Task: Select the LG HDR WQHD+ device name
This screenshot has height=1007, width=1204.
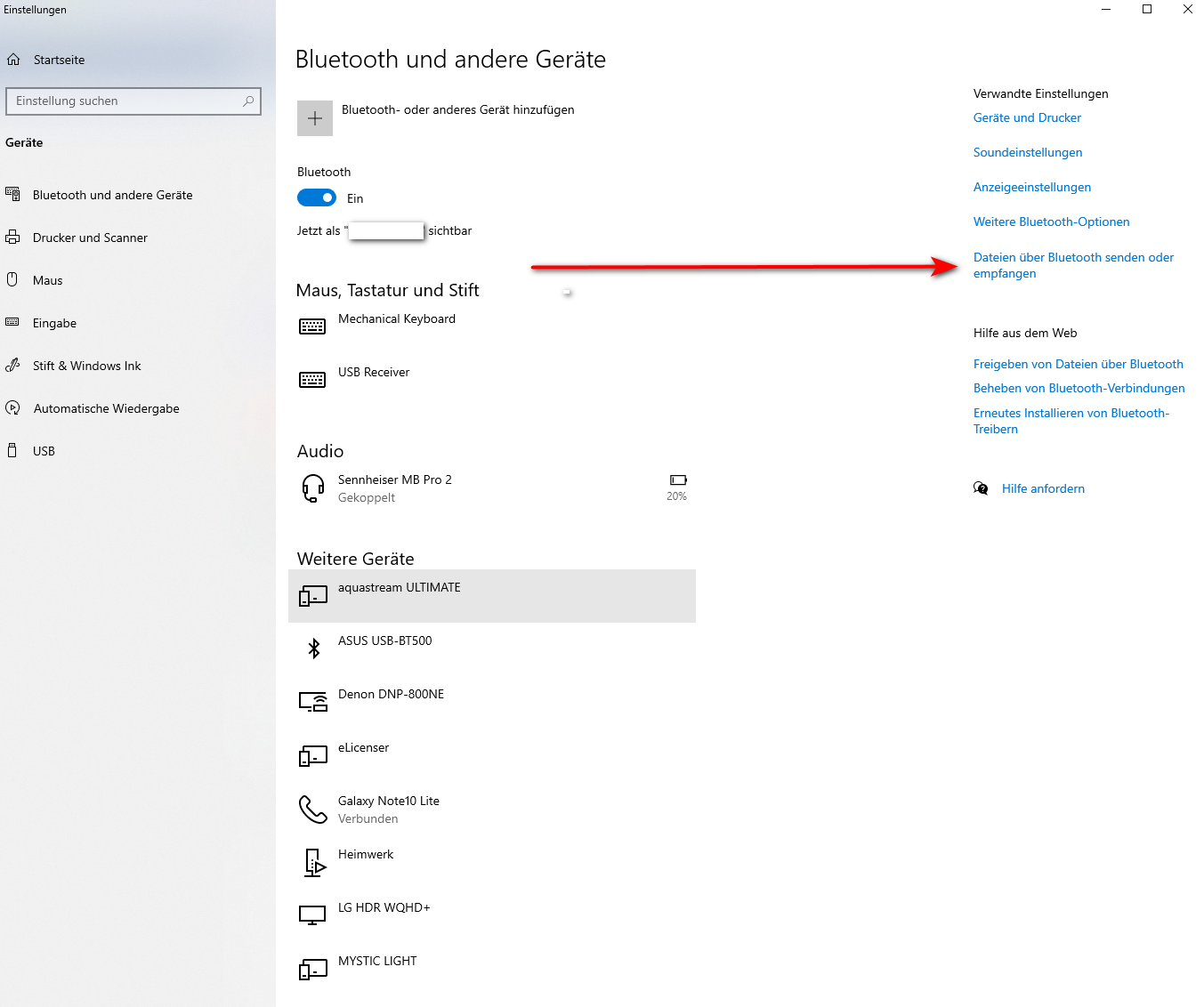Action: (384, 907)
